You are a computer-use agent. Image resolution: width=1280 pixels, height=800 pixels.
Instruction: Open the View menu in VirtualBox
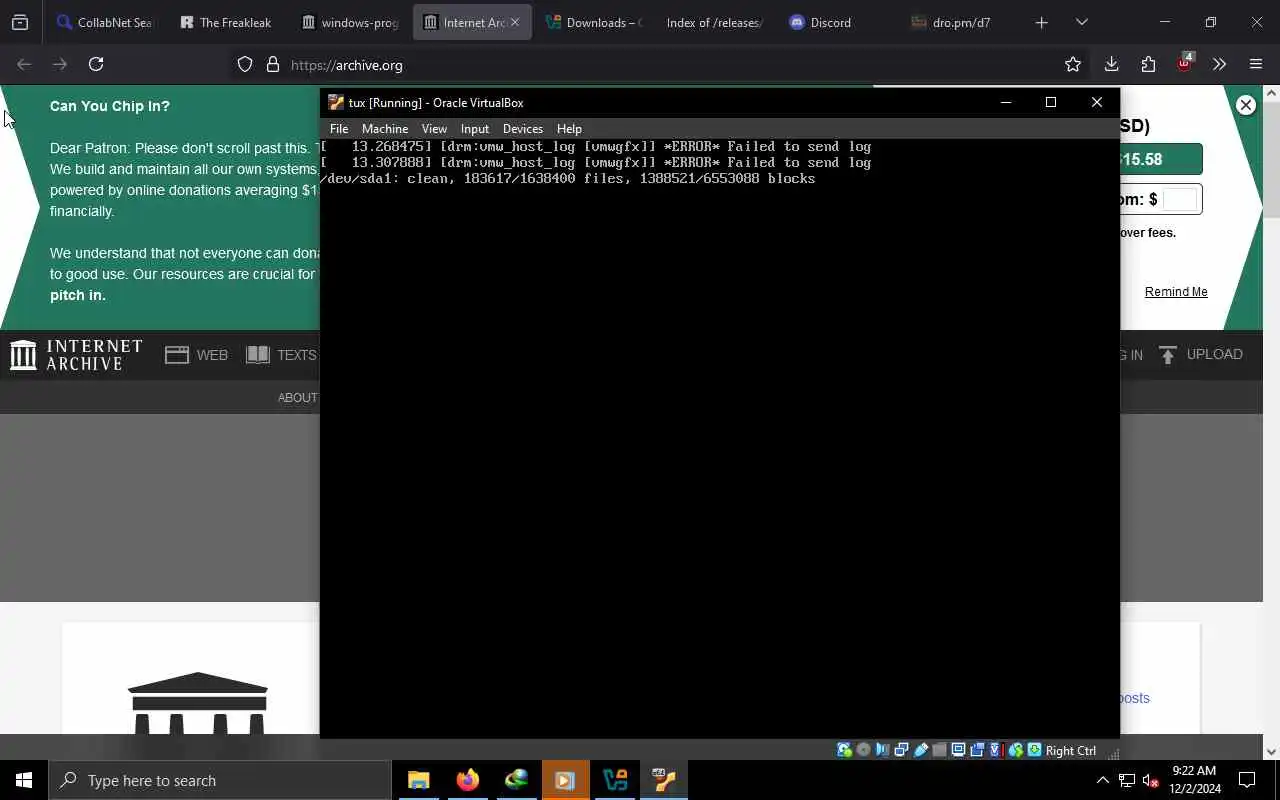434,128
